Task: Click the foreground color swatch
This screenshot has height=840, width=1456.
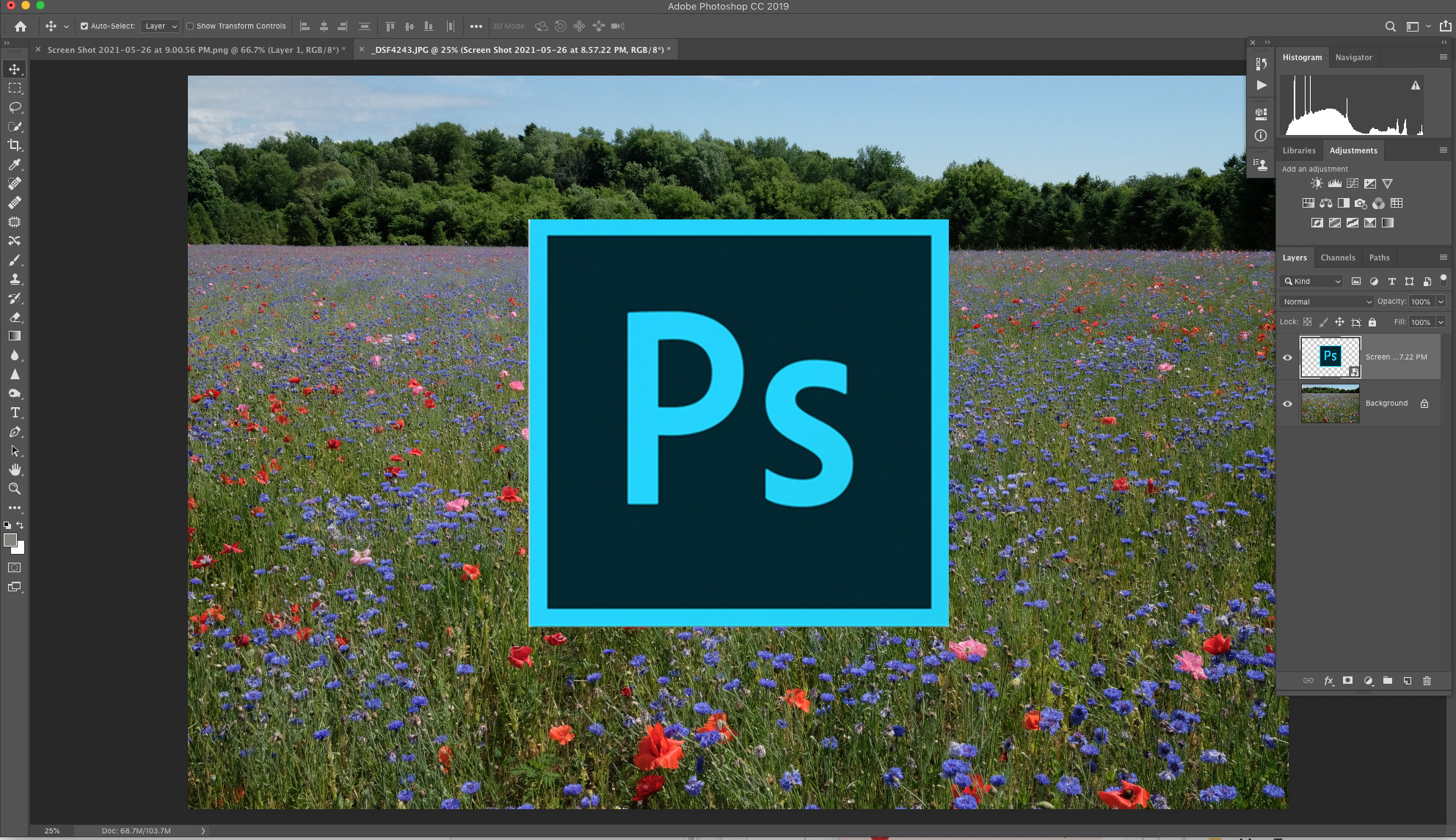Action: [10, 540]
